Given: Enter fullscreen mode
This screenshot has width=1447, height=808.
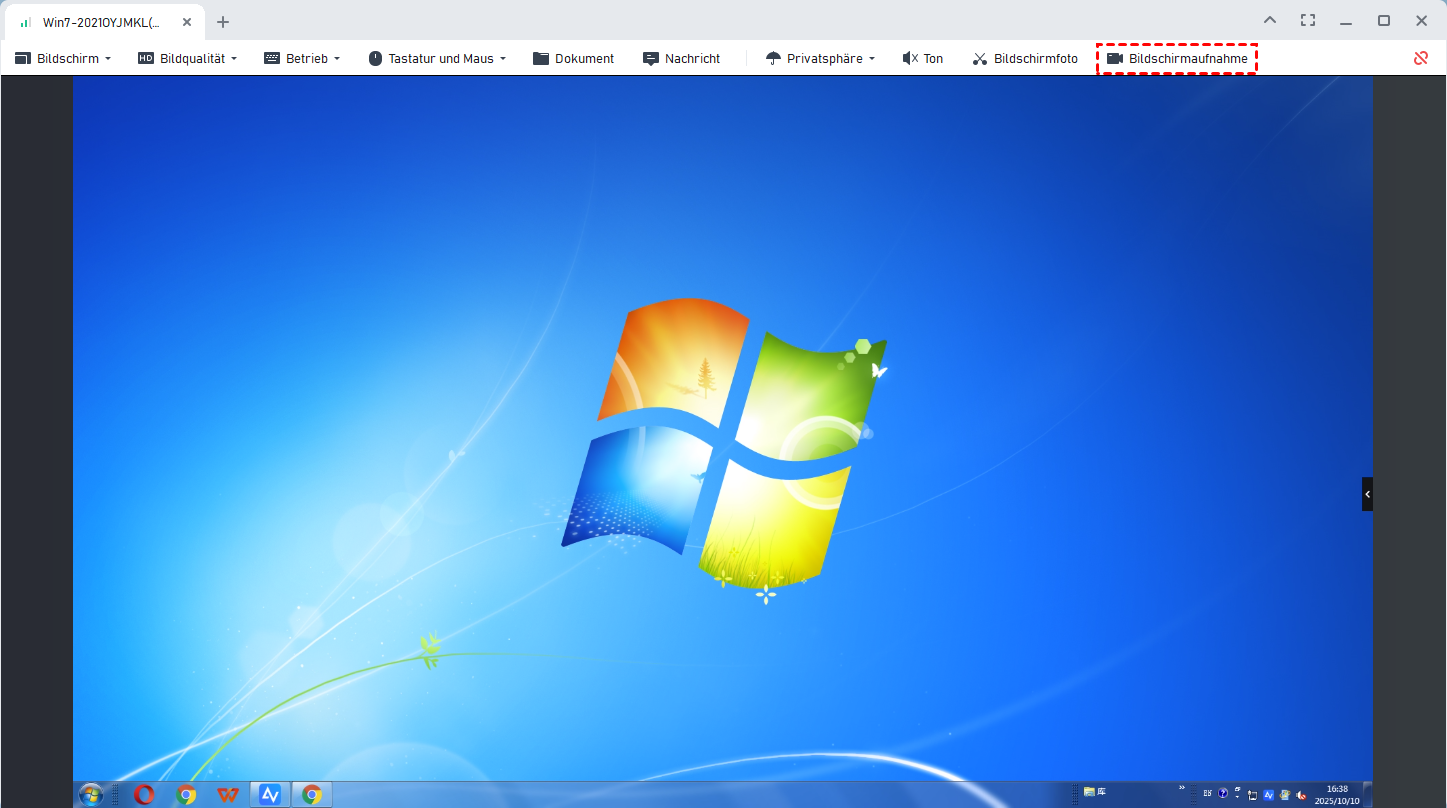Looking at the screenshot, I should point(1308,21).
